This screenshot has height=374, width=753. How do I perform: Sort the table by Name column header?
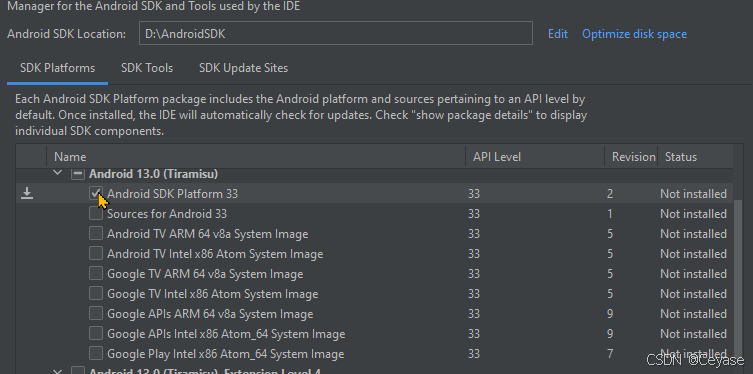tap(256, 157)
